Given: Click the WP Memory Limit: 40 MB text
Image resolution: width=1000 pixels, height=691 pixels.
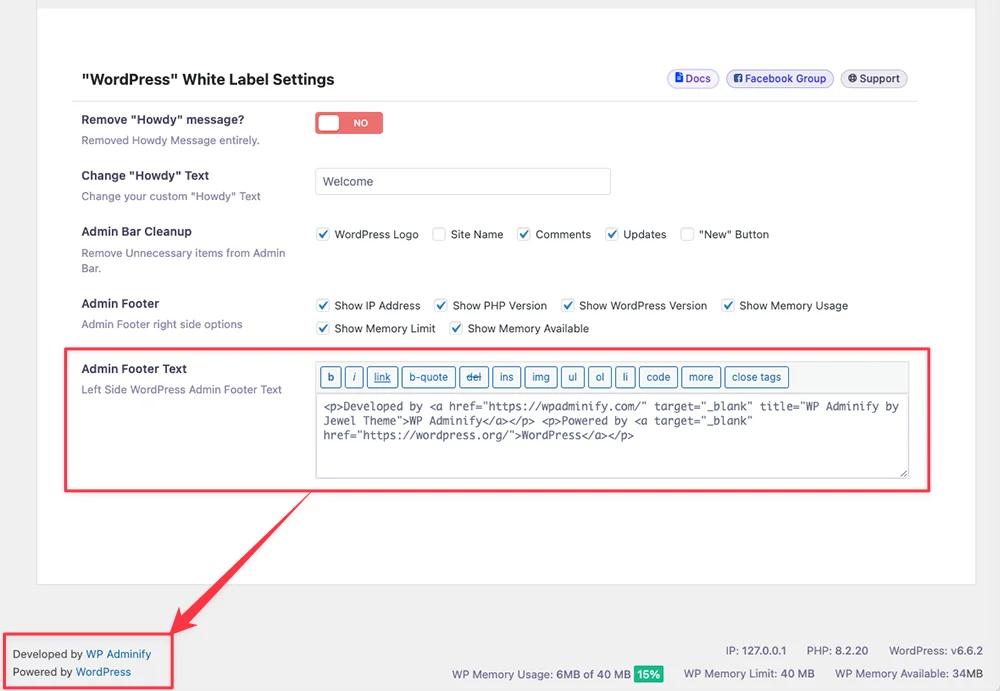Looking at the screenshot, I should coord(749,674).
